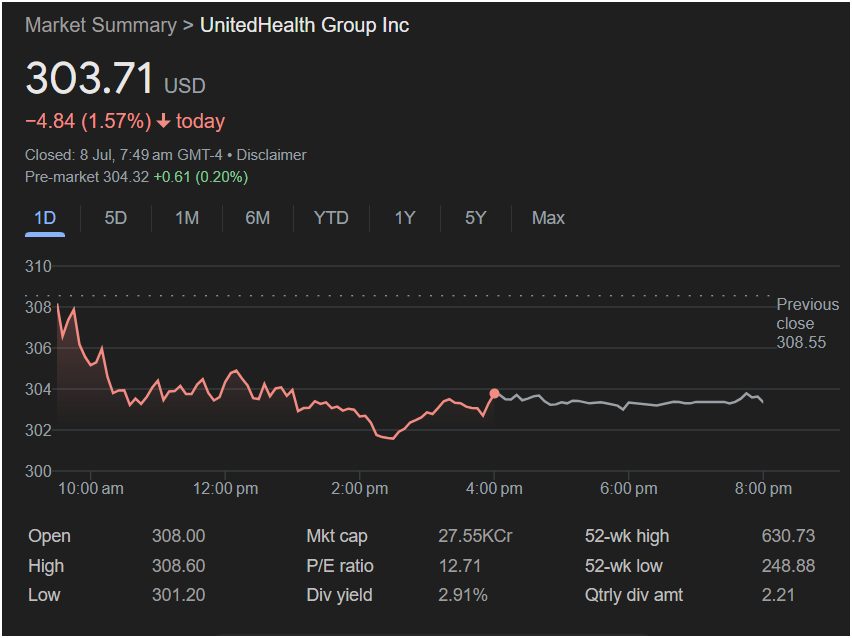This screenshot has width=852, height=638.
Task: Click the Open value 308.00
Action: click(x=178, y=536)
